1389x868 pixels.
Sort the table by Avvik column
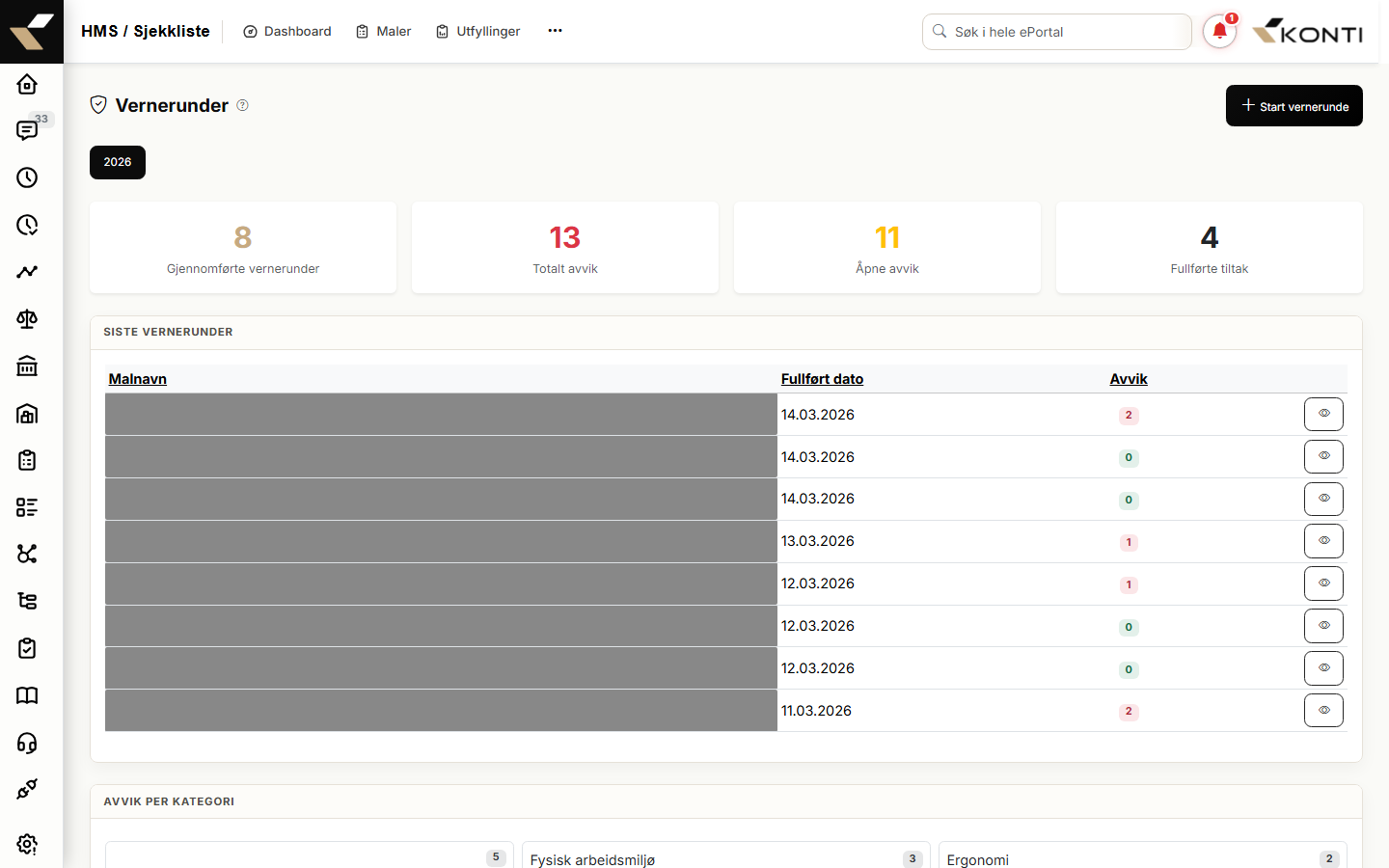[x=1129, y=379]
